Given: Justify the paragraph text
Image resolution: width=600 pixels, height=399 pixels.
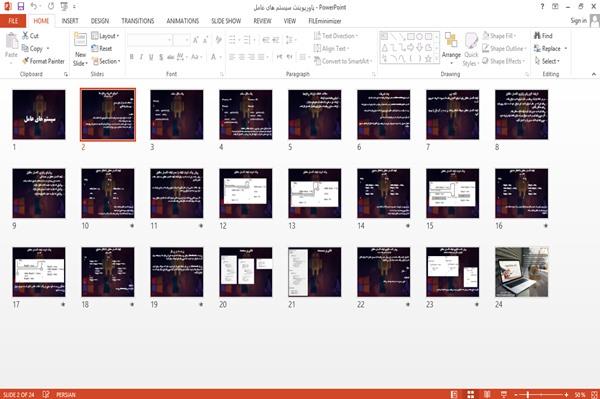Looking at the screenshot, I should coord(261,57).
